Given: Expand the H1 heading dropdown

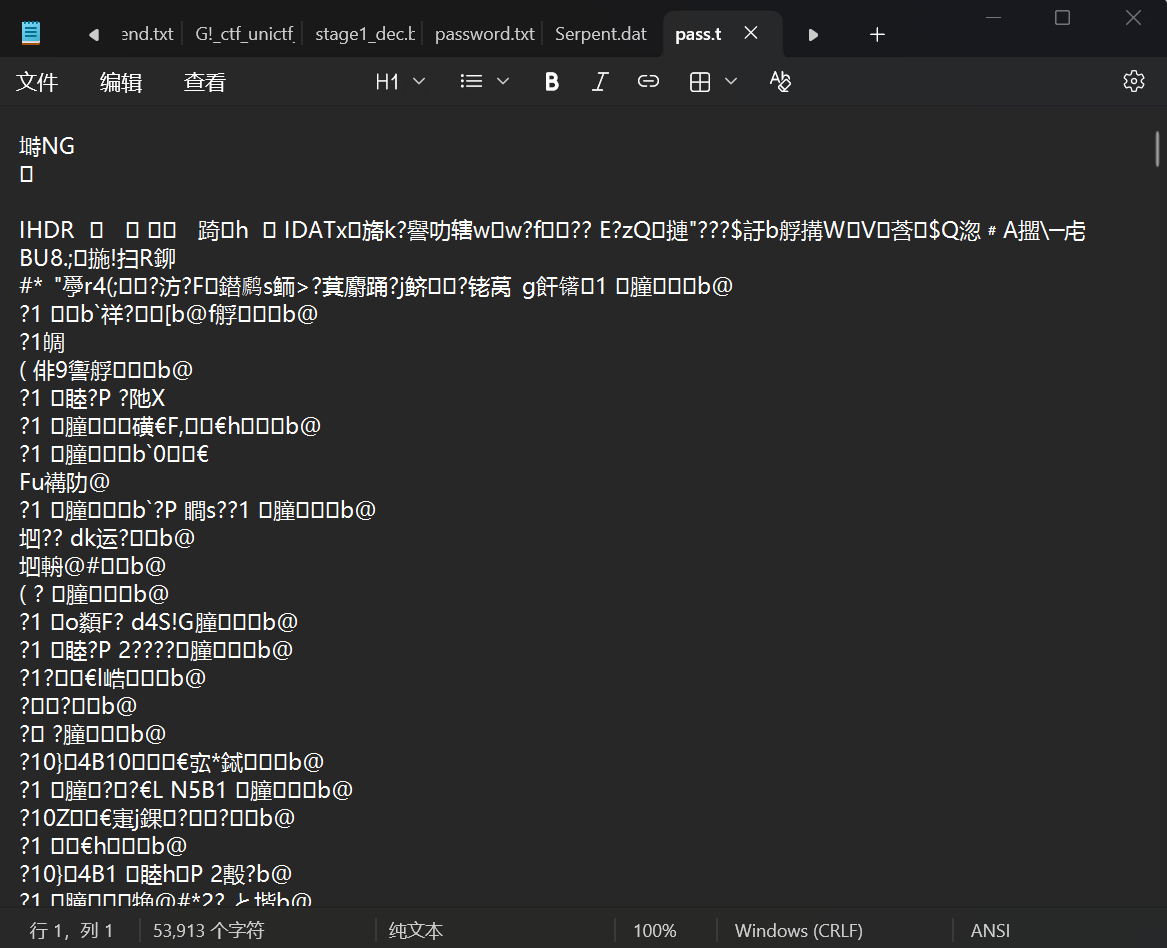Looking at the screenshot, I should point(400,82).
